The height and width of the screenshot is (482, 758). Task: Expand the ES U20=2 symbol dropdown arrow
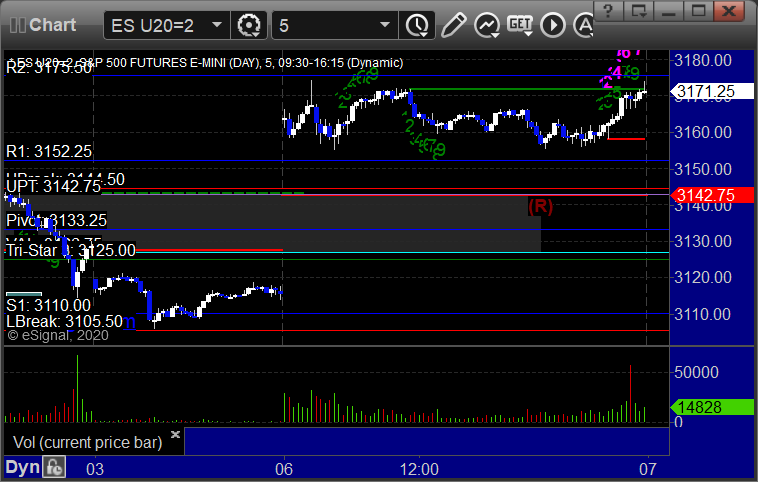[x=217, y=25]
